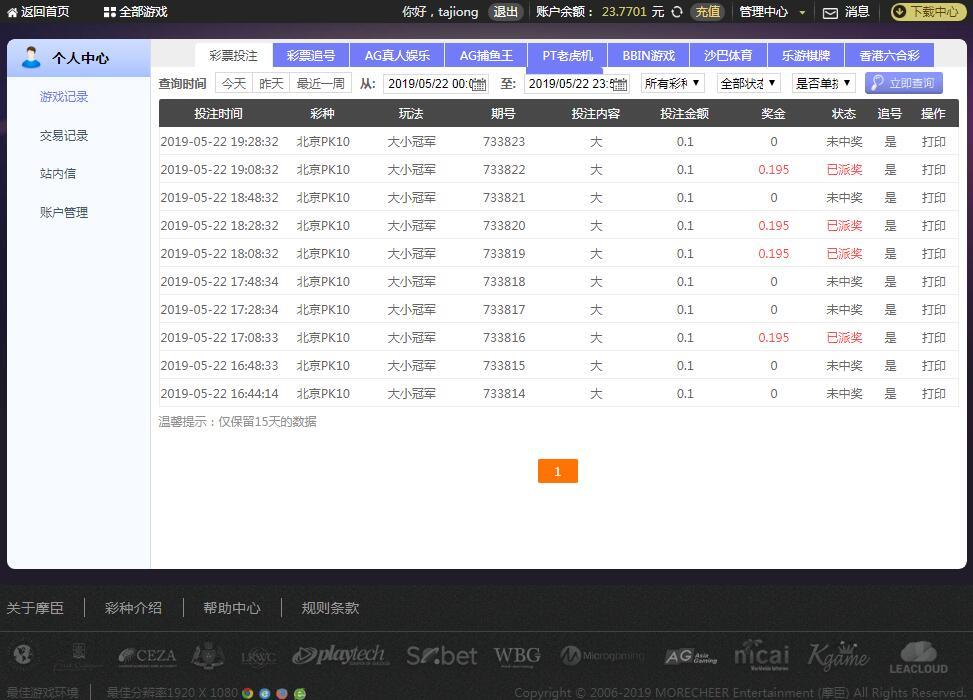The image size is (973, 700).
Task: Click the balance amount 23.7701
Action: [x=624, y=12]
